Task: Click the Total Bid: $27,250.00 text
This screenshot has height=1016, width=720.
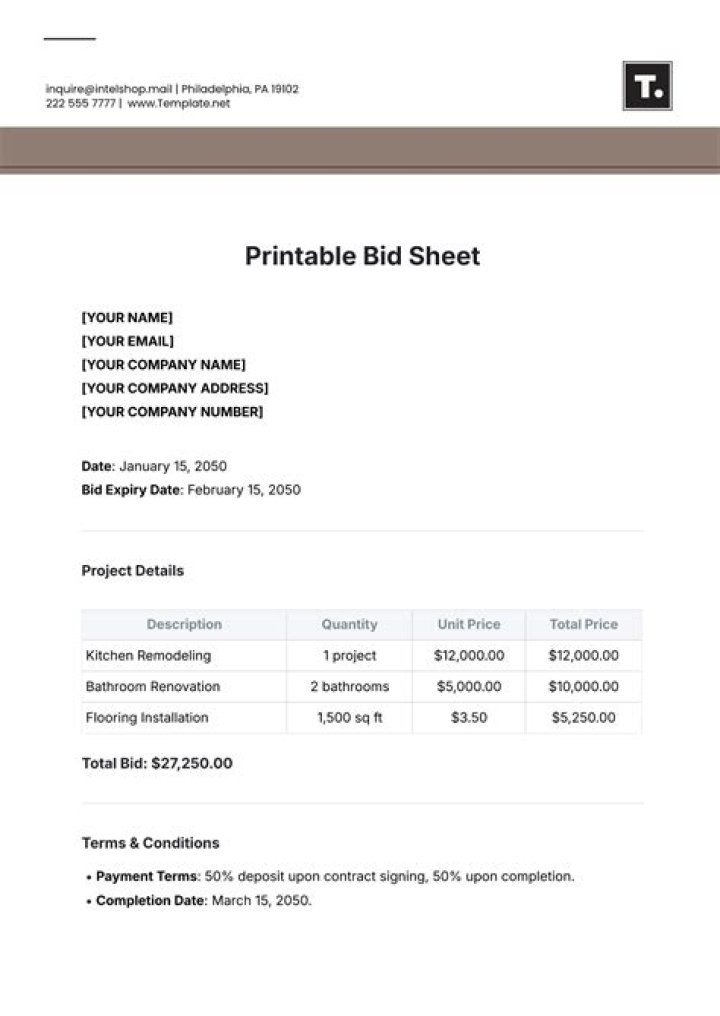Action: point(157,763)
